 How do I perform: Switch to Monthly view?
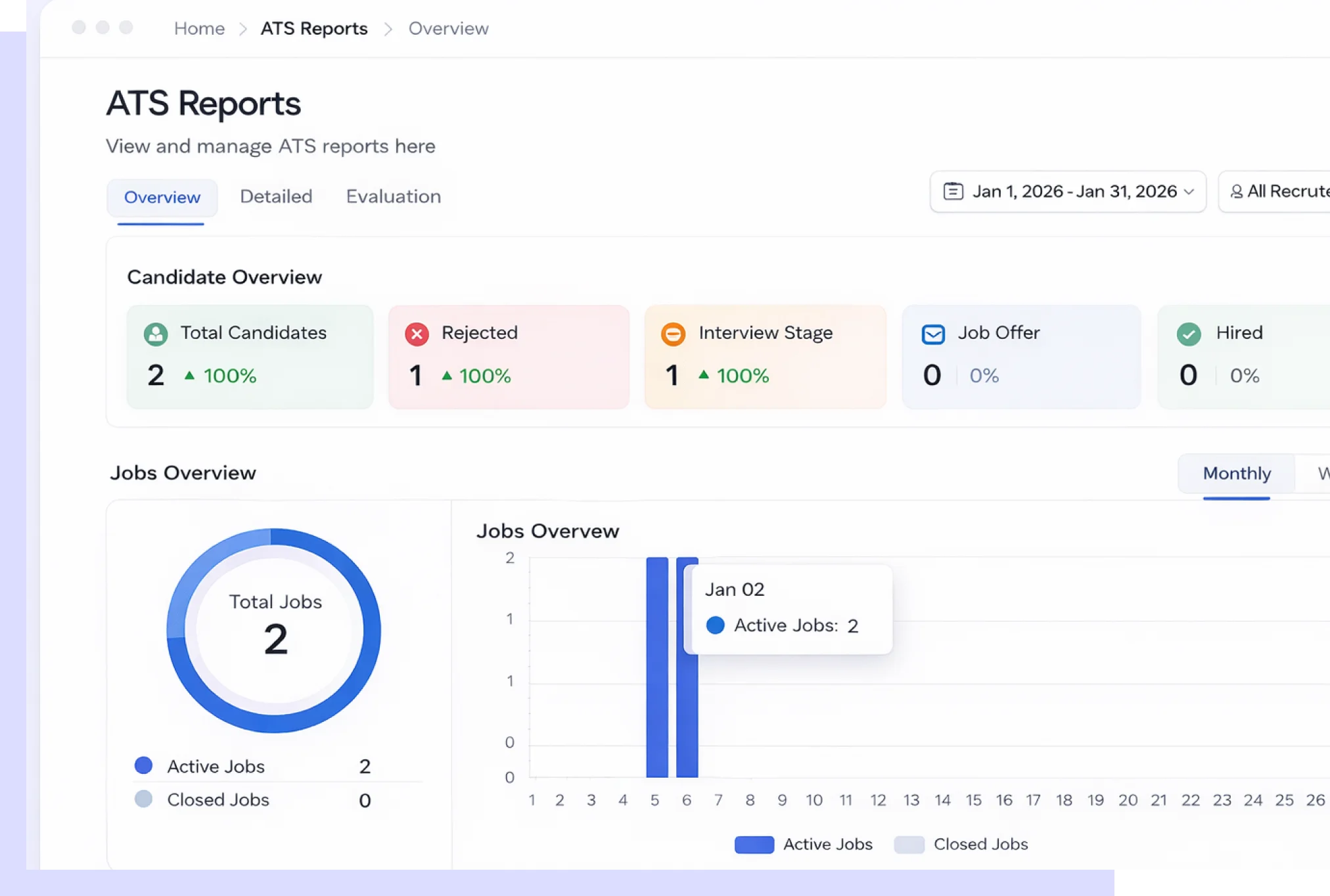point(1236,474)
